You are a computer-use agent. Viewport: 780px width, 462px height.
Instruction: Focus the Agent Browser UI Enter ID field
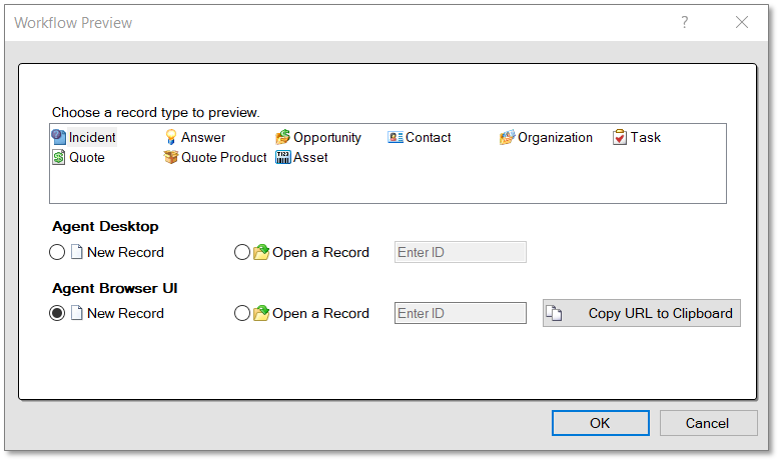coord(461,314)
